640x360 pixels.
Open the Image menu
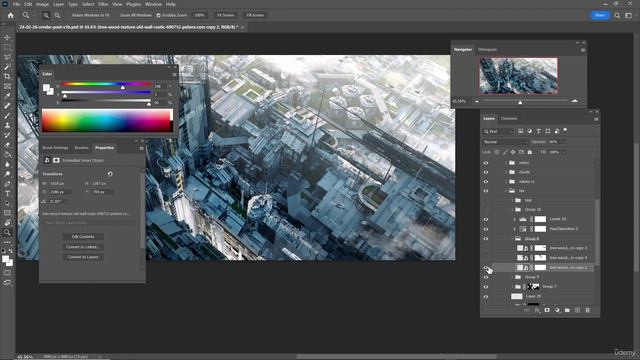pyautogui.click(x=42, y=4)
